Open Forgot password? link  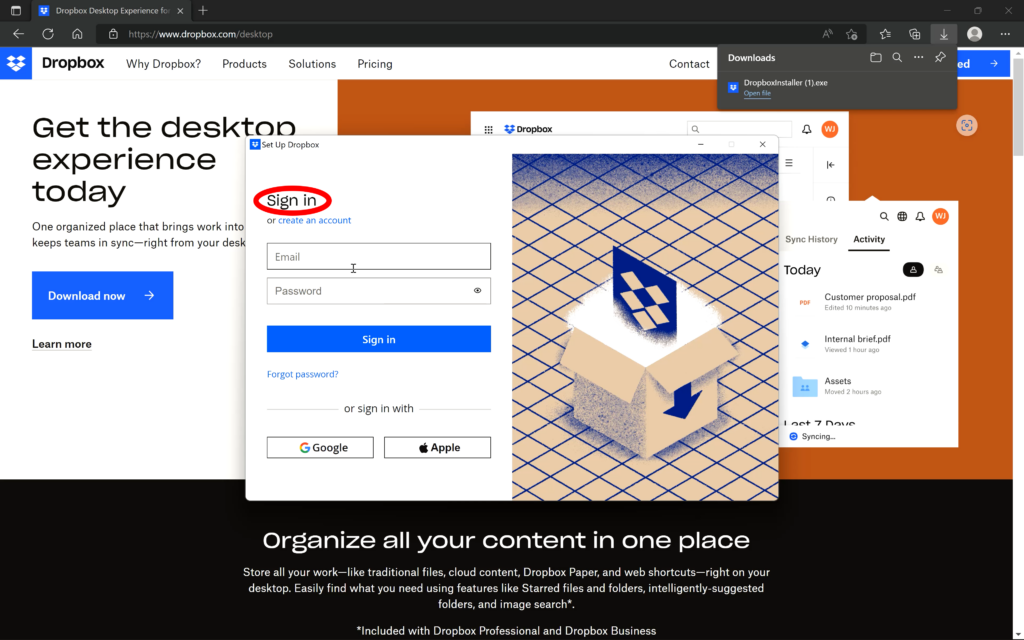coord(302,374)
